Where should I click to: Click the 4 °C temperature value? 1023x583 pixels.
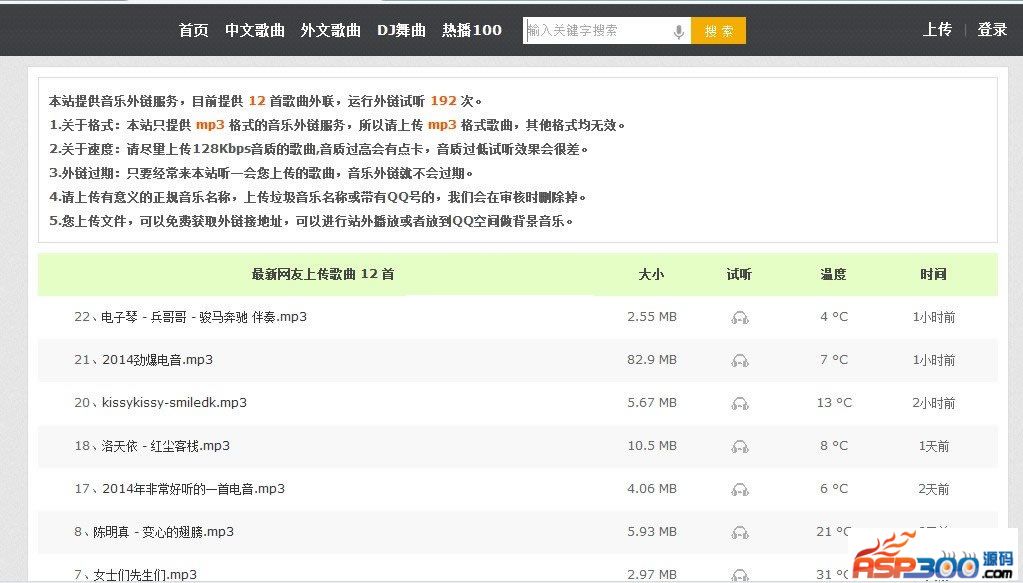(x=834, y=317)
